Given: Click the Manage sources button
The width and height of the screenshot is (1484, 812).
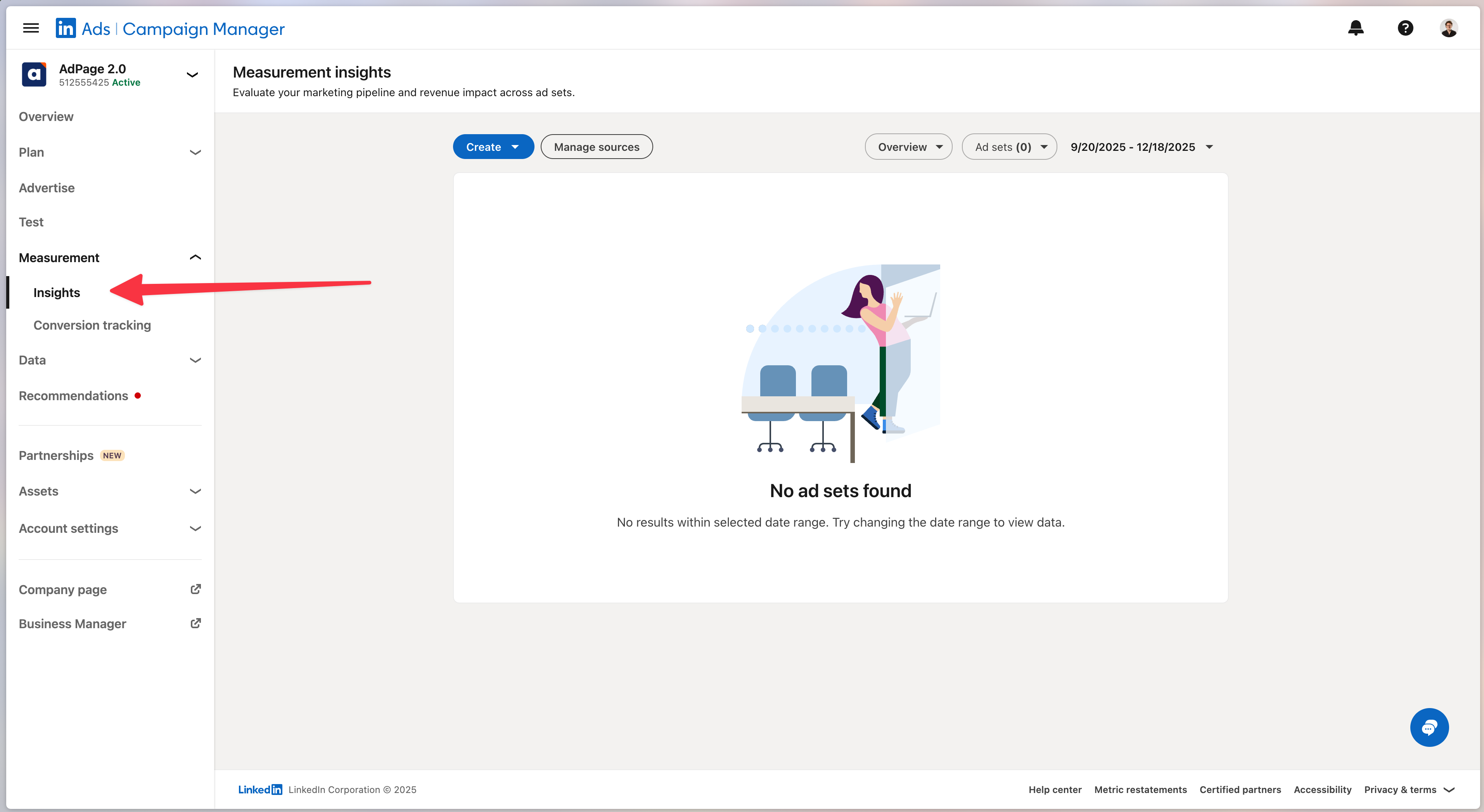Looking at the screenshot, I should (596, 147).
